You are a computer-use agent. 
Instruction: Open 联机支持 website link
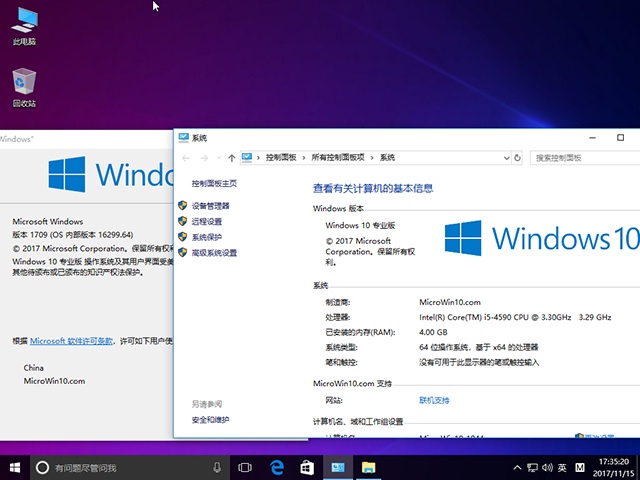click(x=434, y=400)
